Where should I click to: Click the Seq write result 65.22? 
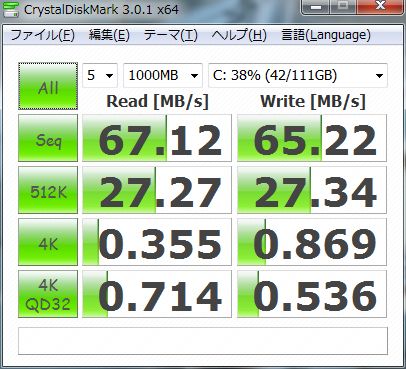click(312, 138)
